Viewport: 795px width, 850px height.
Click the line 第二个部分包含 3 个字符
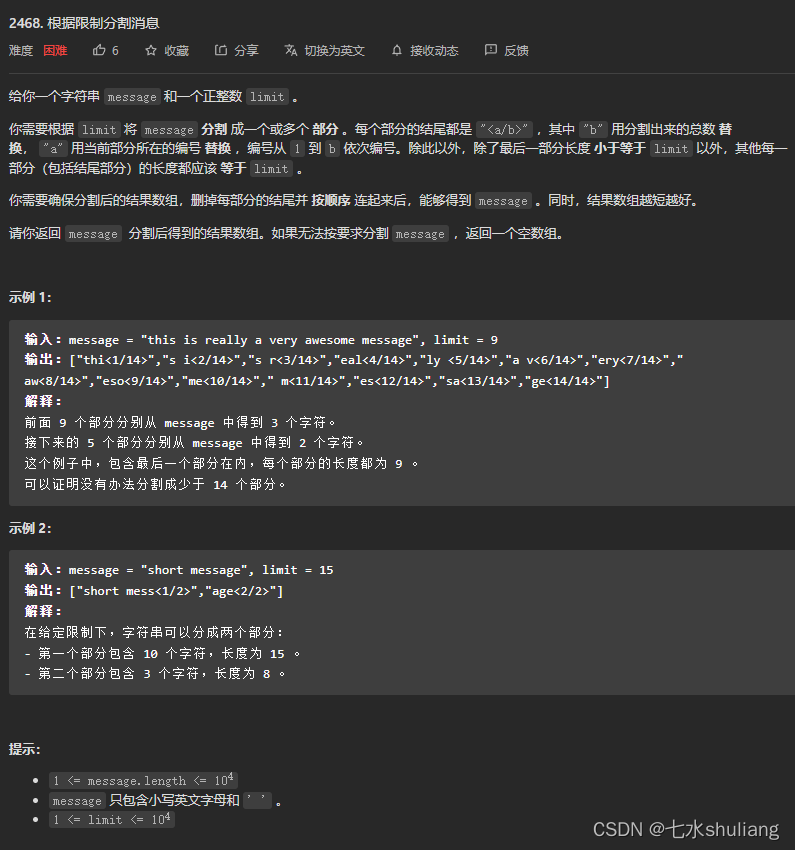[155, 674]
